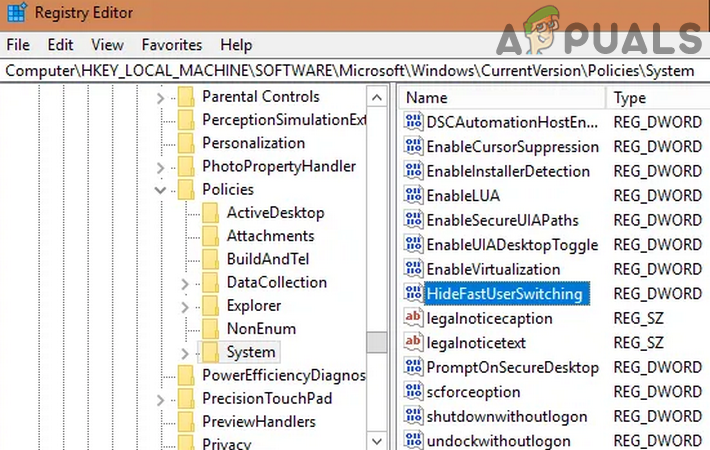Click the DSCAutomationHostEn... DWORD icon

click(x=413, y=122)
